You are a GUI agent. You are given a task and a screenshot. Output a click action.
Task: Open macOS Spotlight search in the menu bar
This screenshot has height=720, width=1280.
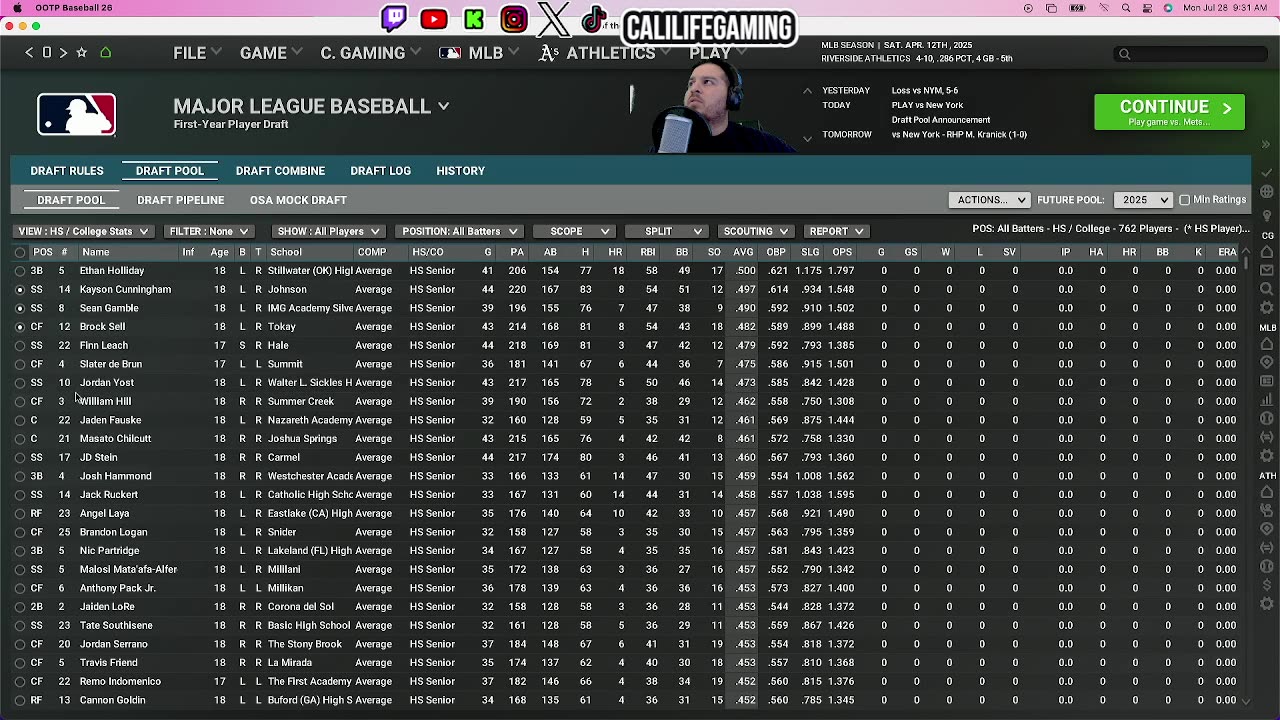1126,8
